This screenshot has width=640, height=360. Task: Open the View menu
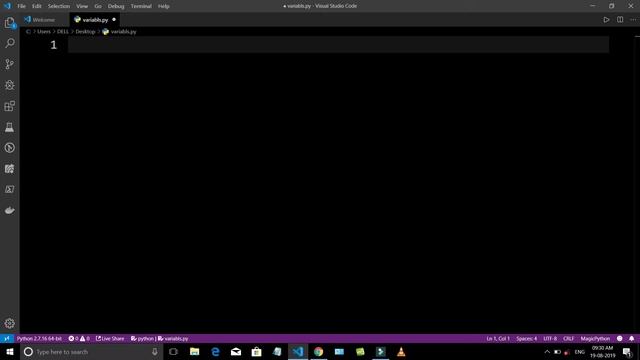(82, 6)
